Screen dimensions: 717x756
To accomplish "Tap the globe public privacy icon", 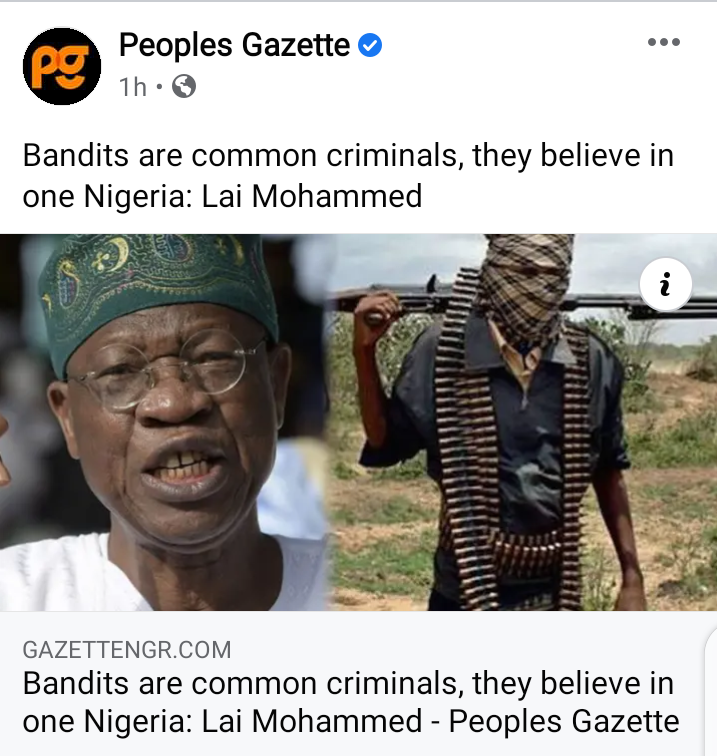I will click(x=184, y=87).
